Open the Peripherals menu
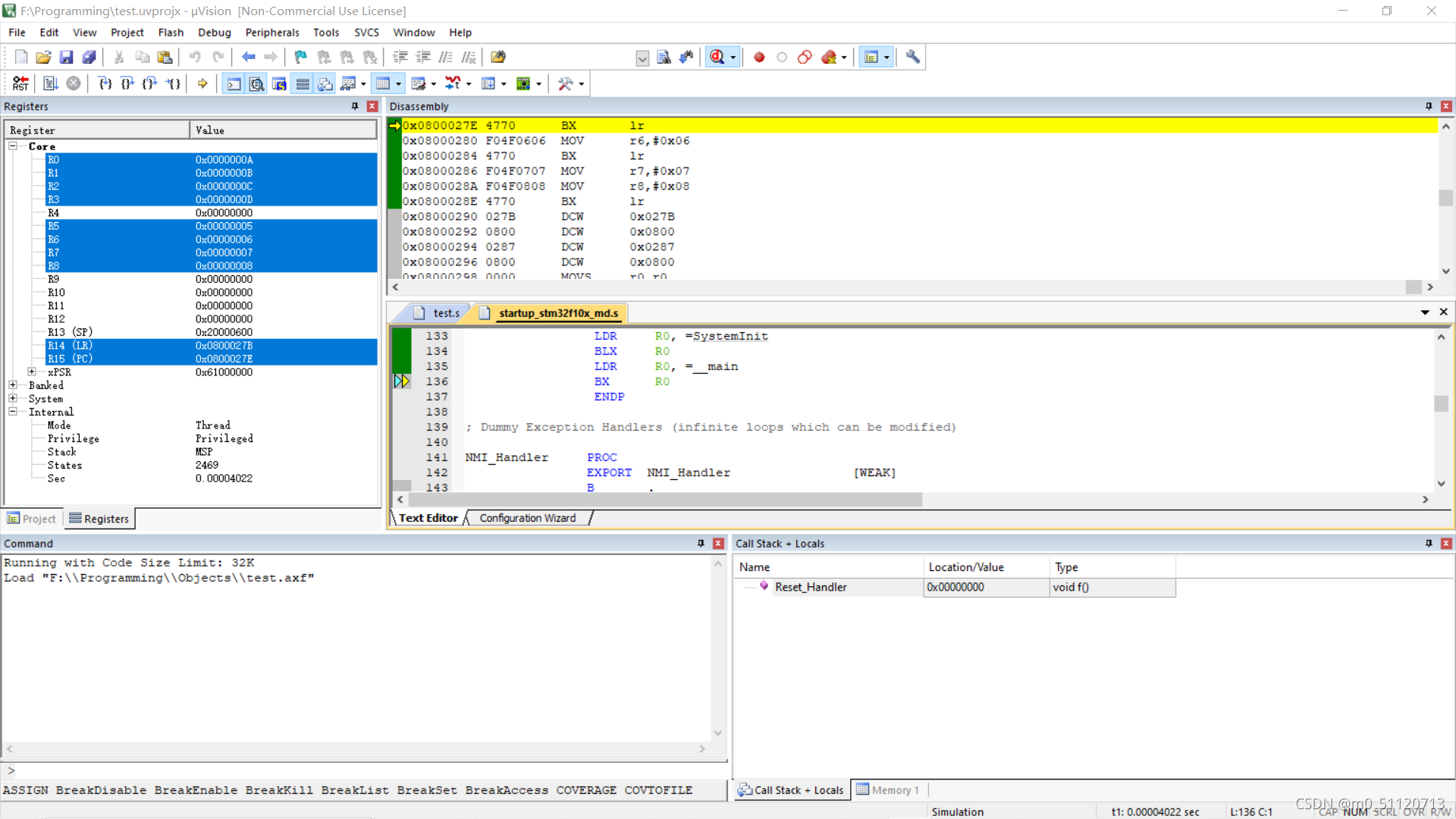The image size is (1456, 819). [x=271, y=33]
